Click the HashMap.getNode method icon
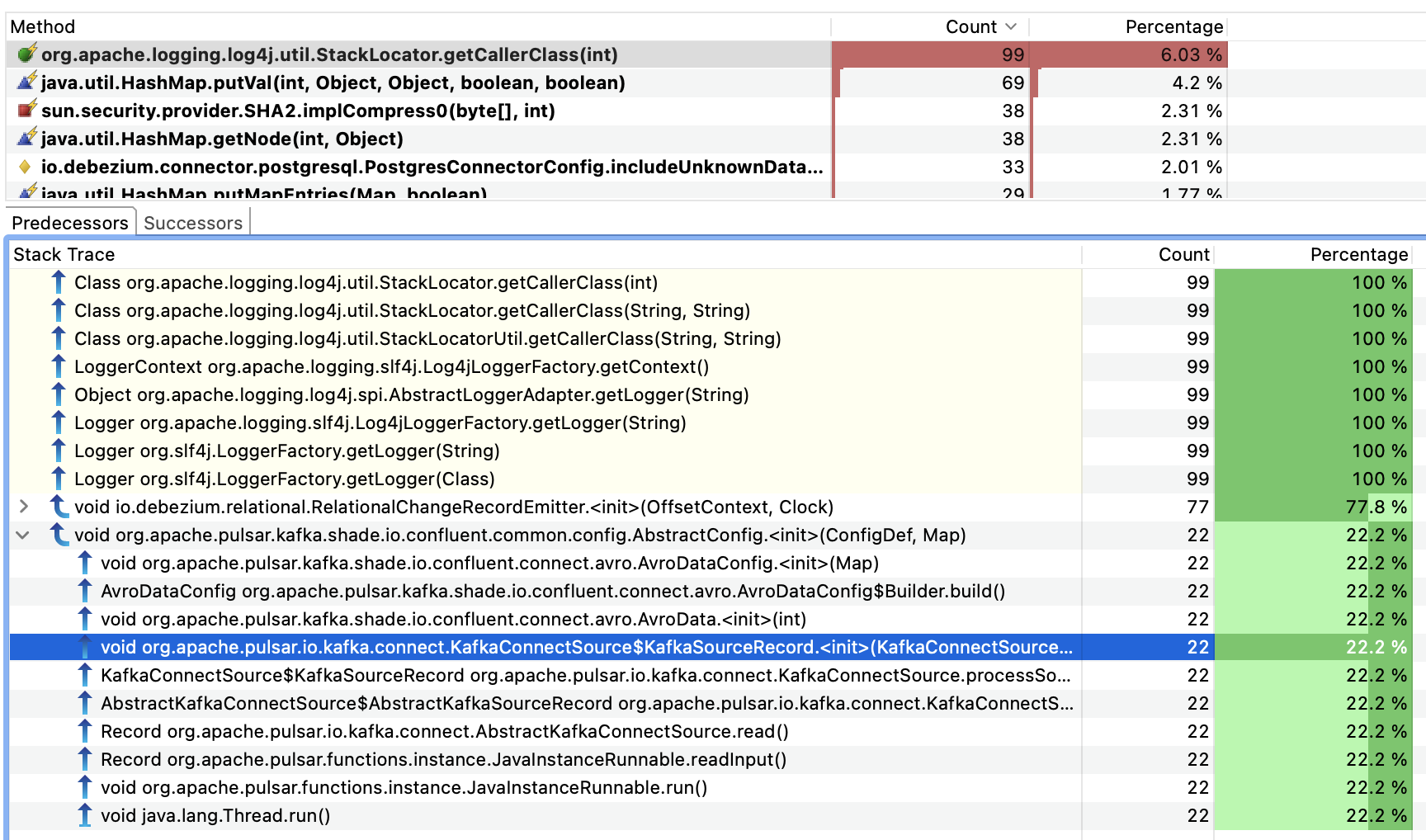The width and height of the screenshot is (1426, 840). coord(27,139)
